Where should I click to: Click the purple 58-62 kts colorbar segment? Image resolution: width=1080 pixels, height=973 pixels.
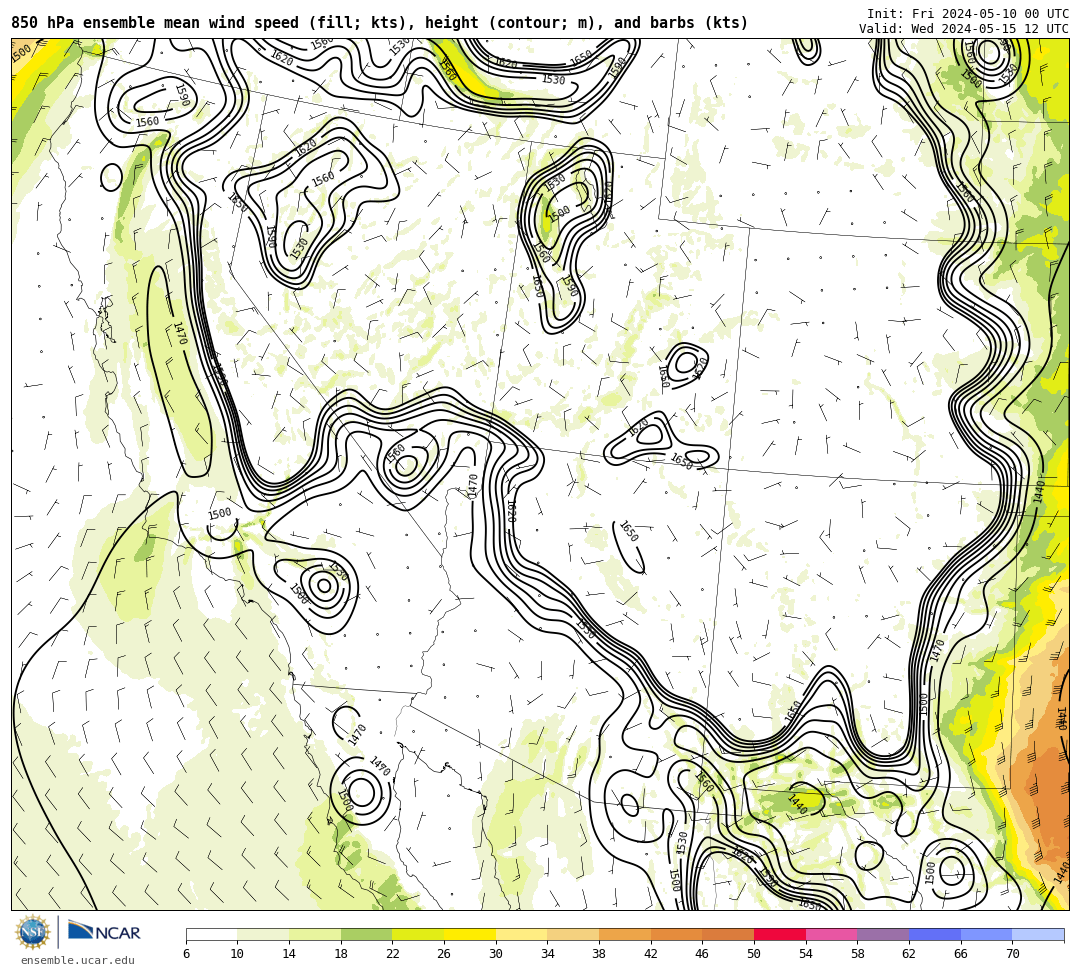tap(883, 935)
